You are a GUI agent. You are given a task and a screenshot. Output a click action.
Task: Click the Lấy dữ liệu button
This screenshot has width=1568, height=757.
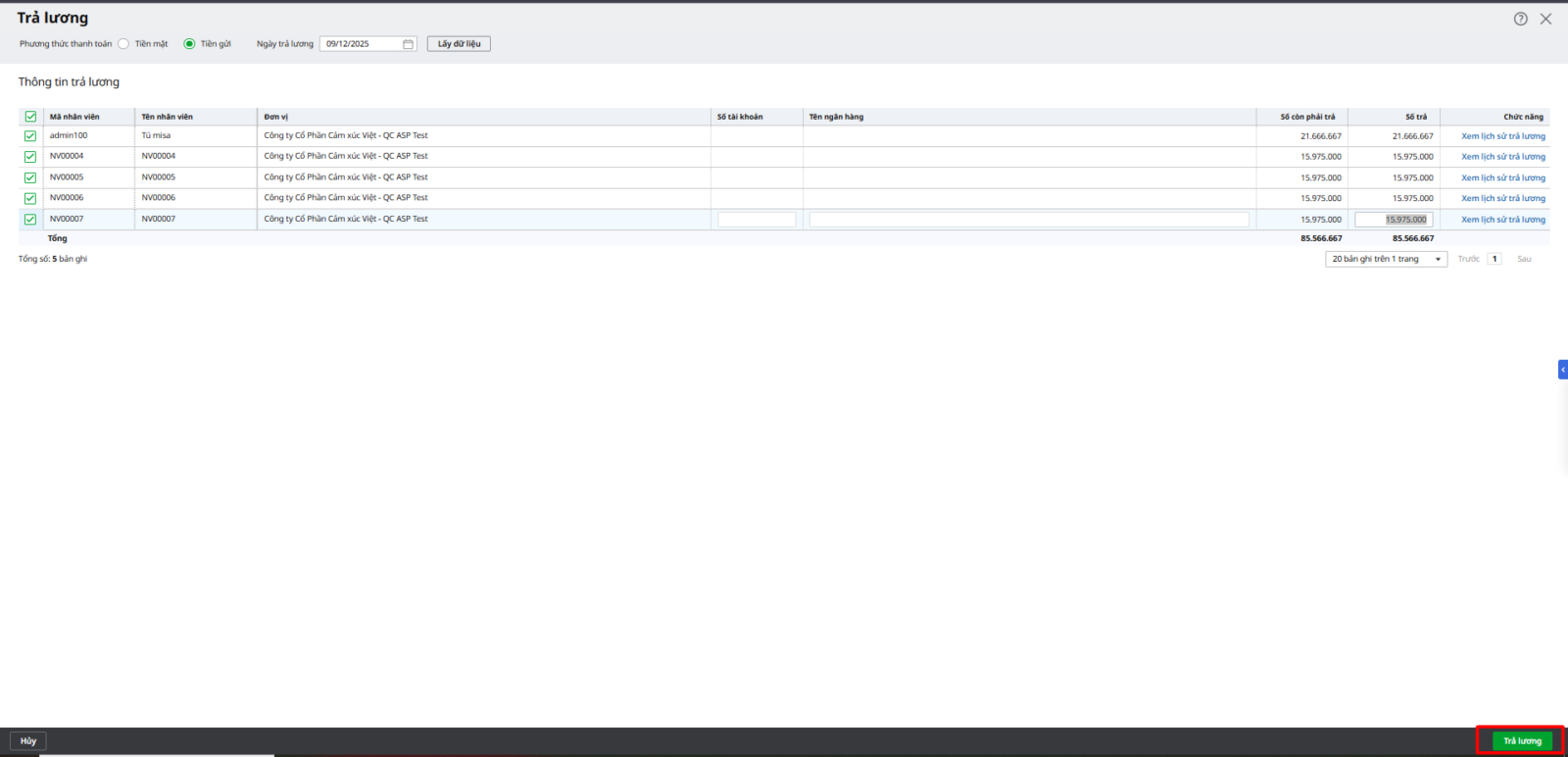(459, 44)
